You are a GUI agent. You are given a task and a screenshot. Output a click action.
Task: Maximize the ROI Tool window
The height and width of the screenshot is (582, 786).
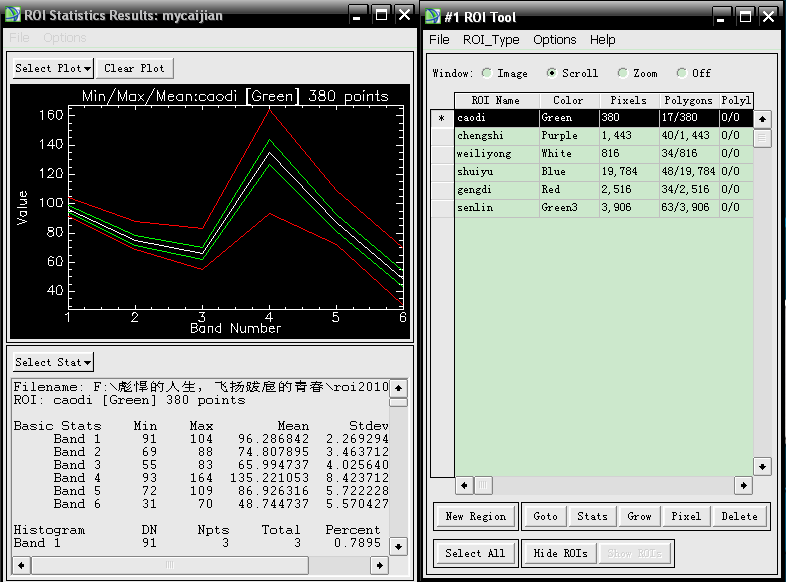pyautogui.click(x=745, y=17)
